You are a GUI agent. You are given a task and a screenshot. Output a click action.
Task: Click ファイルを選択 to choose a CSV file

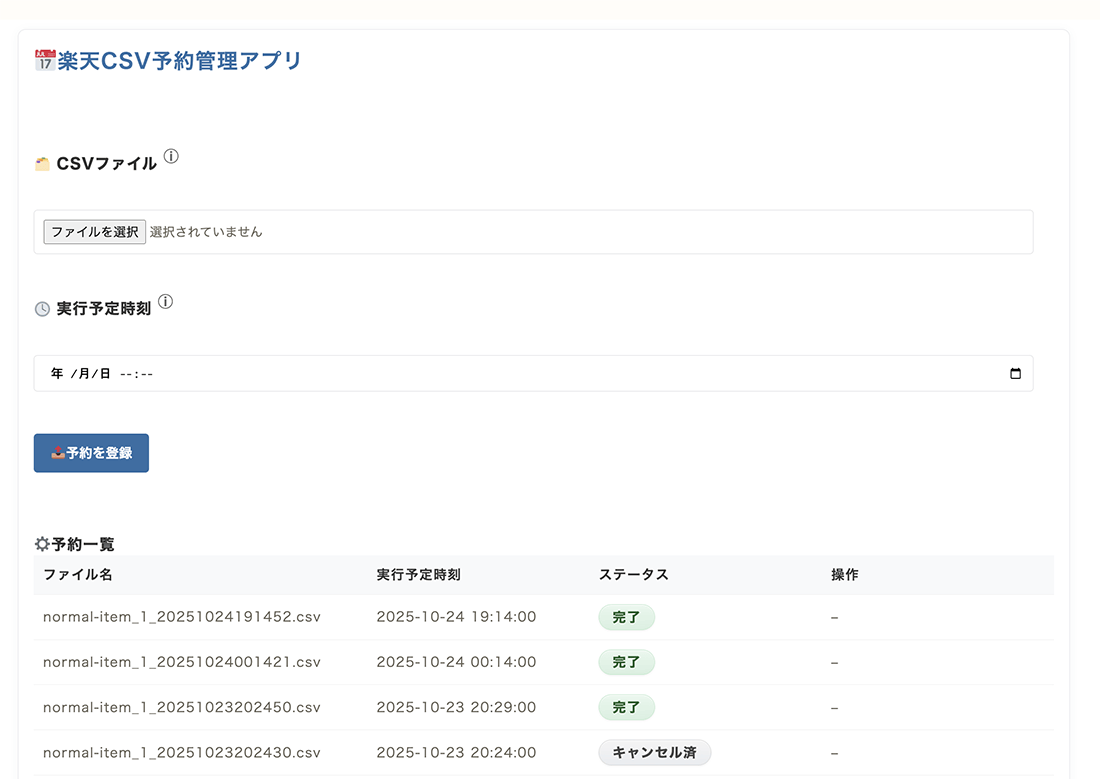[94, 231]
